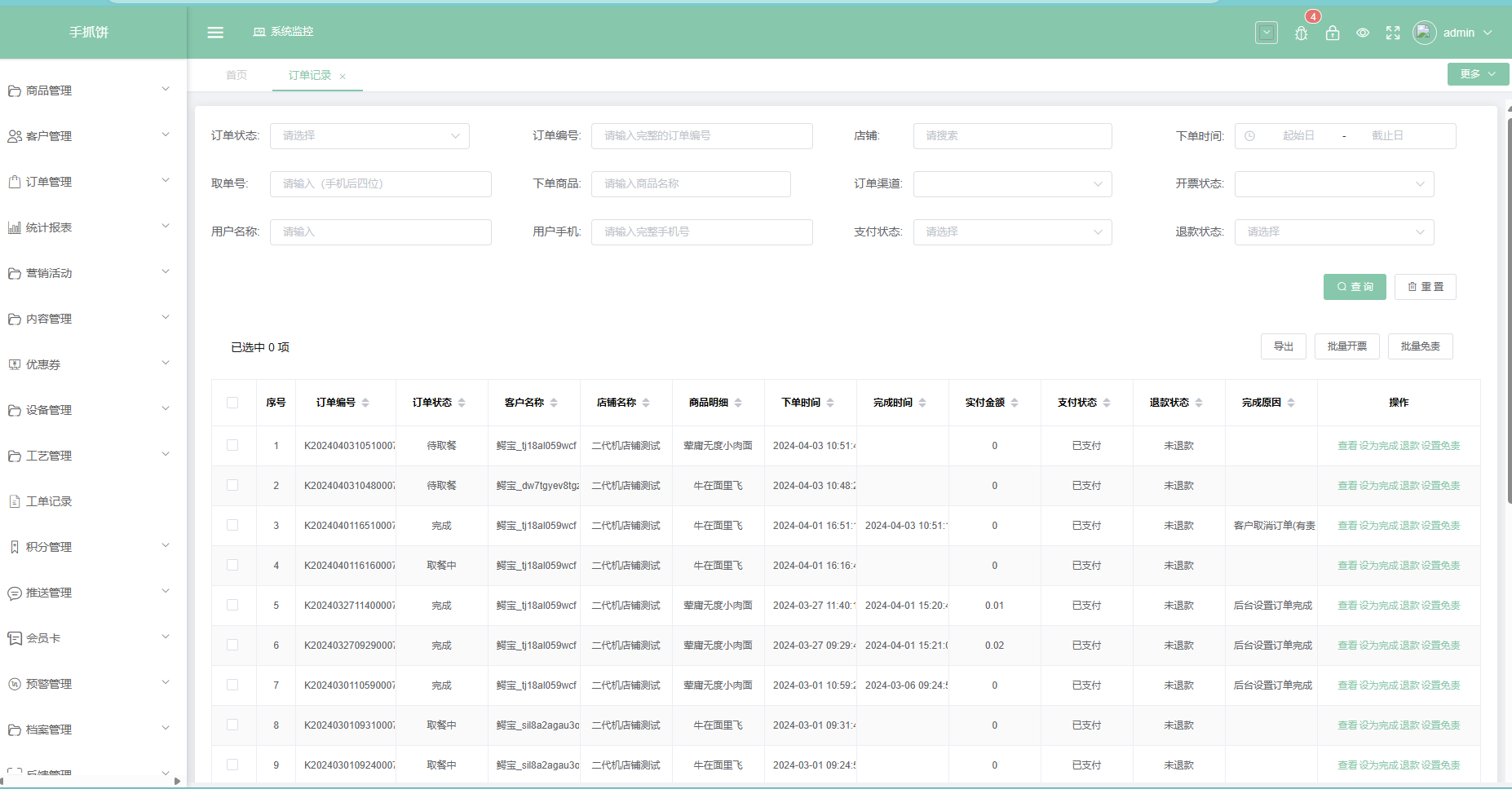The height and width of the screenshot is (789, 1512).
Task: Click the lock screen icon in header
Action: pyautogui.click(x=1333, y=33)
